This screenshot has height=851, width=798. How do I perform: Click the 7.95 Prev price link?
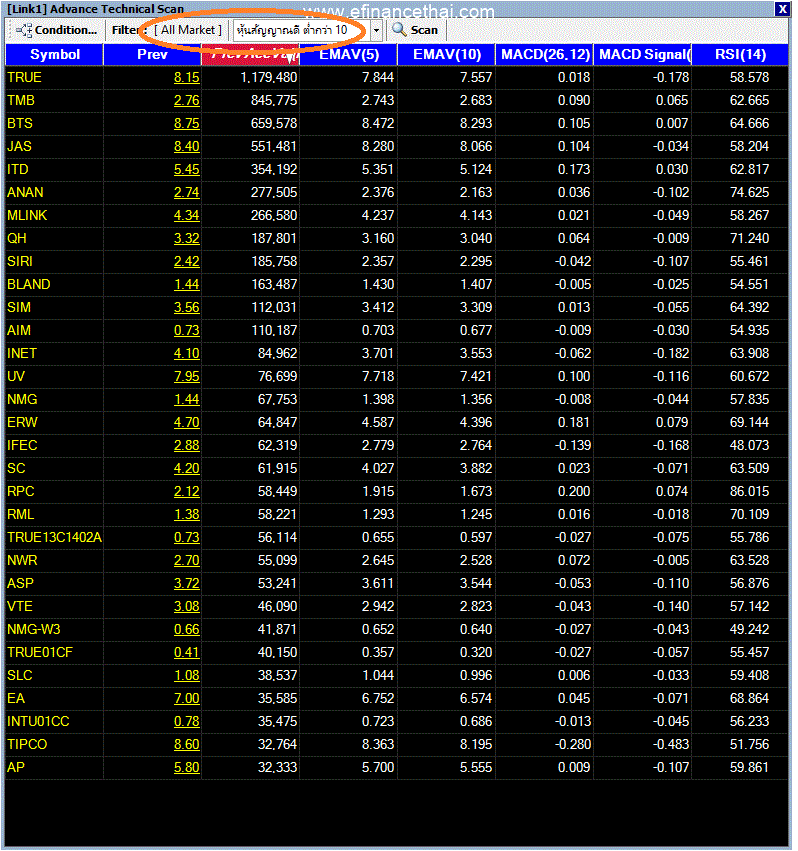pos(187,376)
